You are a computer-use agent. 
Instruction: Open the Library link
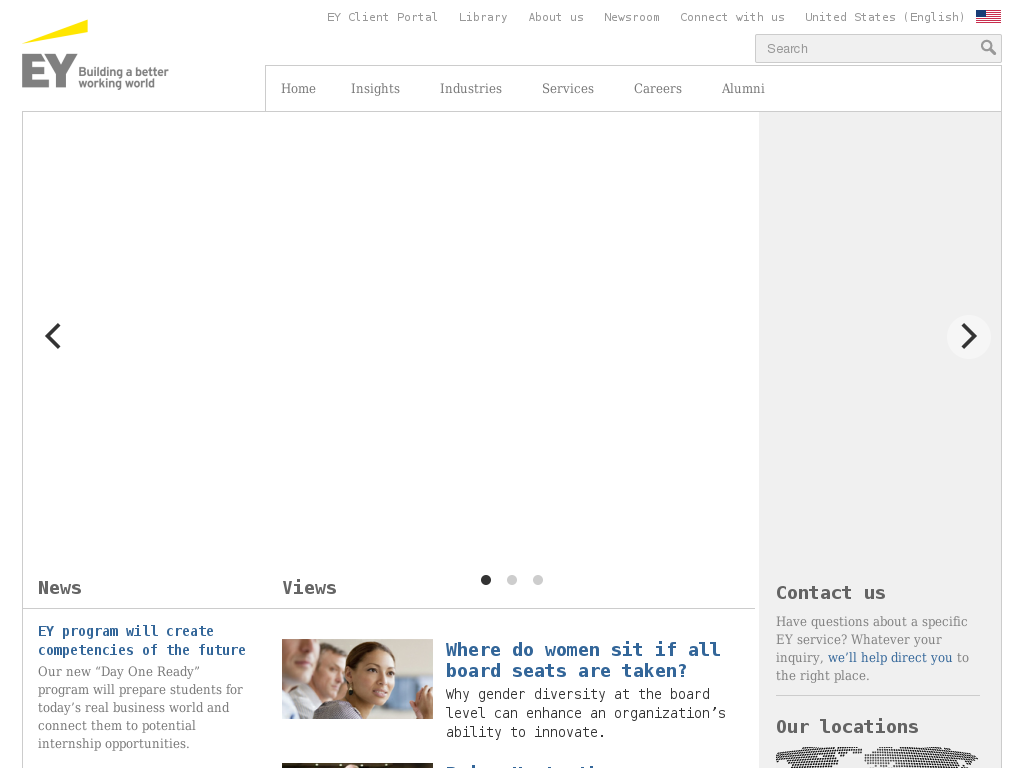point(483,17)
